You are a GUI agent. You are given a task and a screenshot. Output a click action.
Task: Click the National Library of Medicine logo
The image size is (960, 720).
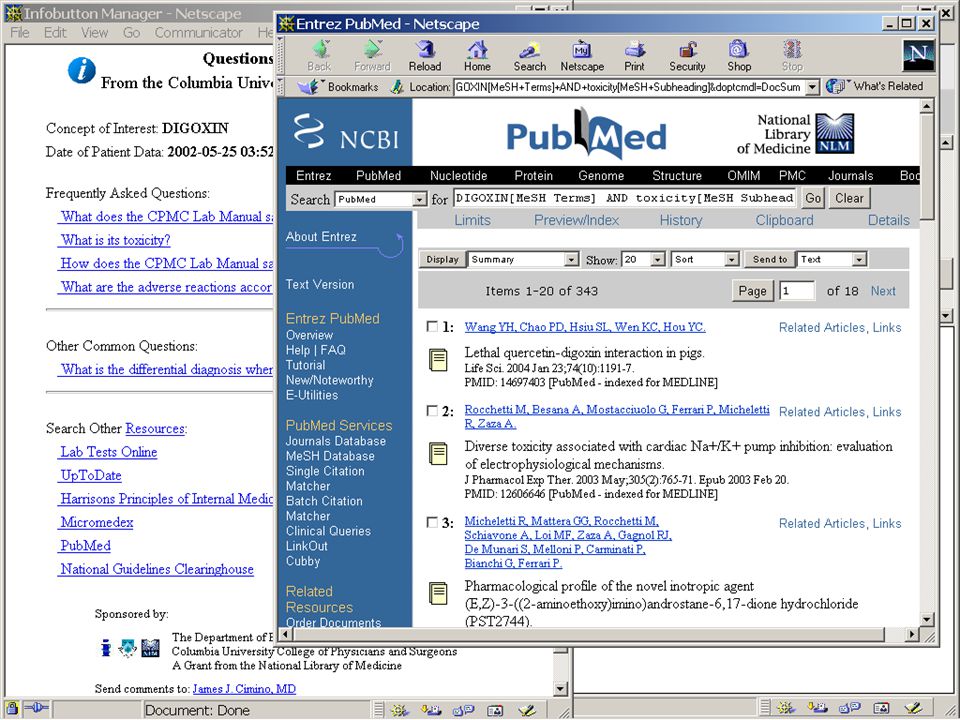point(795,133)
